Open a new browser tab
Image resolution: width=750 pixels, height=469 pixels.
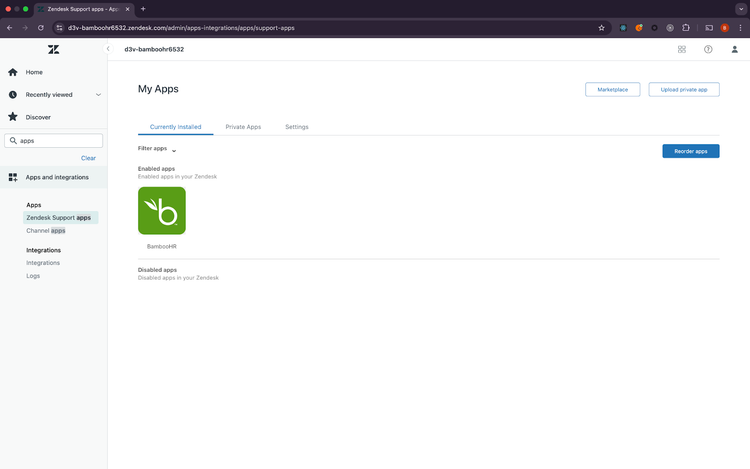pos(143,9)
